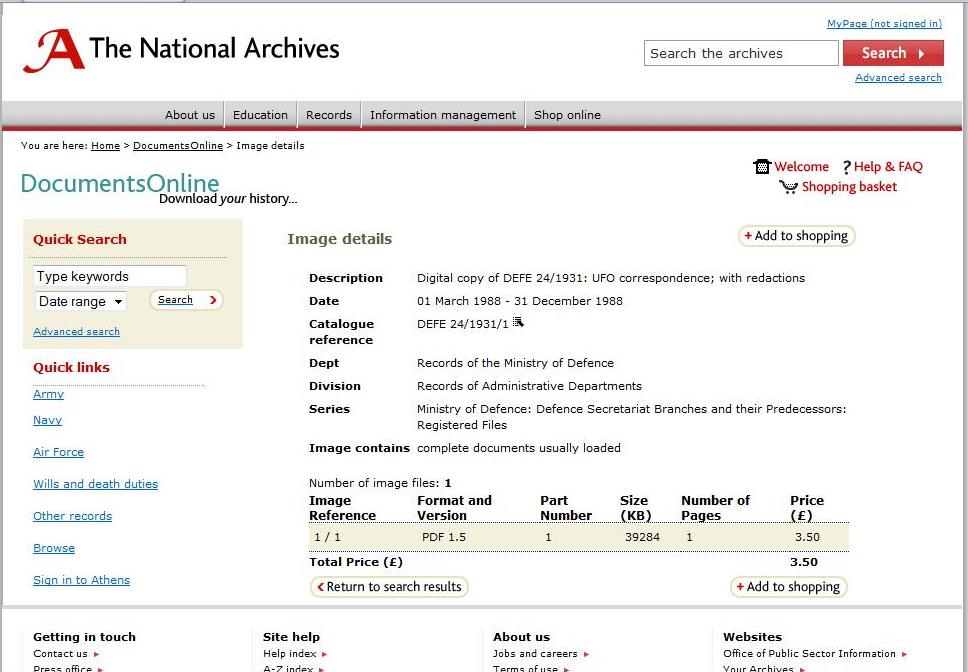The height and width of the screenshot is (672, 968).
Task: Return to search results
Action: [x=389, y=587]
